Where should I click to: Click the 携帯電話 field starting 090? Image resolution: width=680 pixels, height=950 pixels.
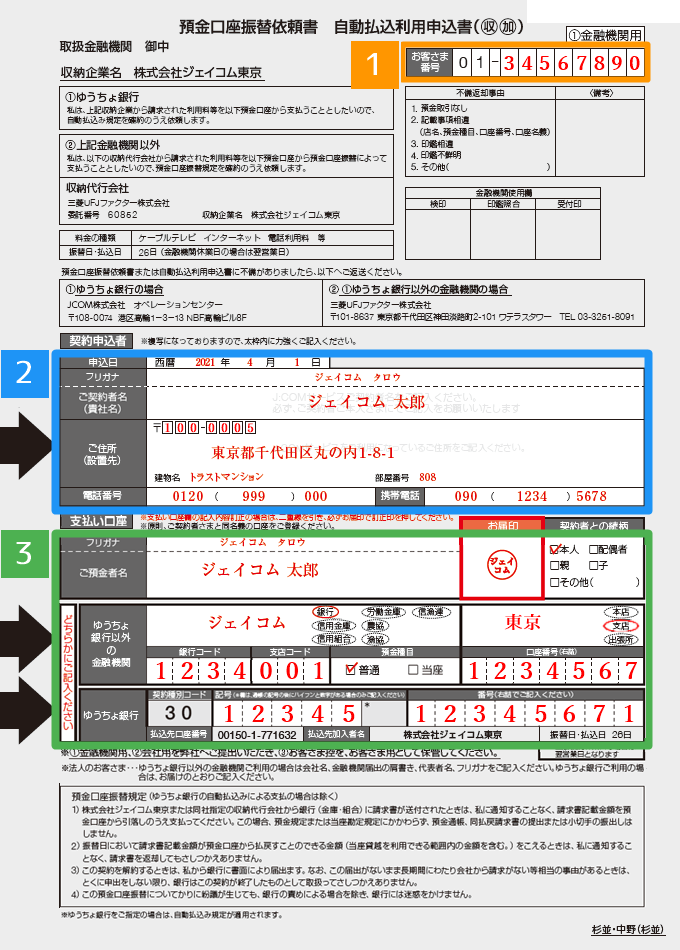point(534,496)
